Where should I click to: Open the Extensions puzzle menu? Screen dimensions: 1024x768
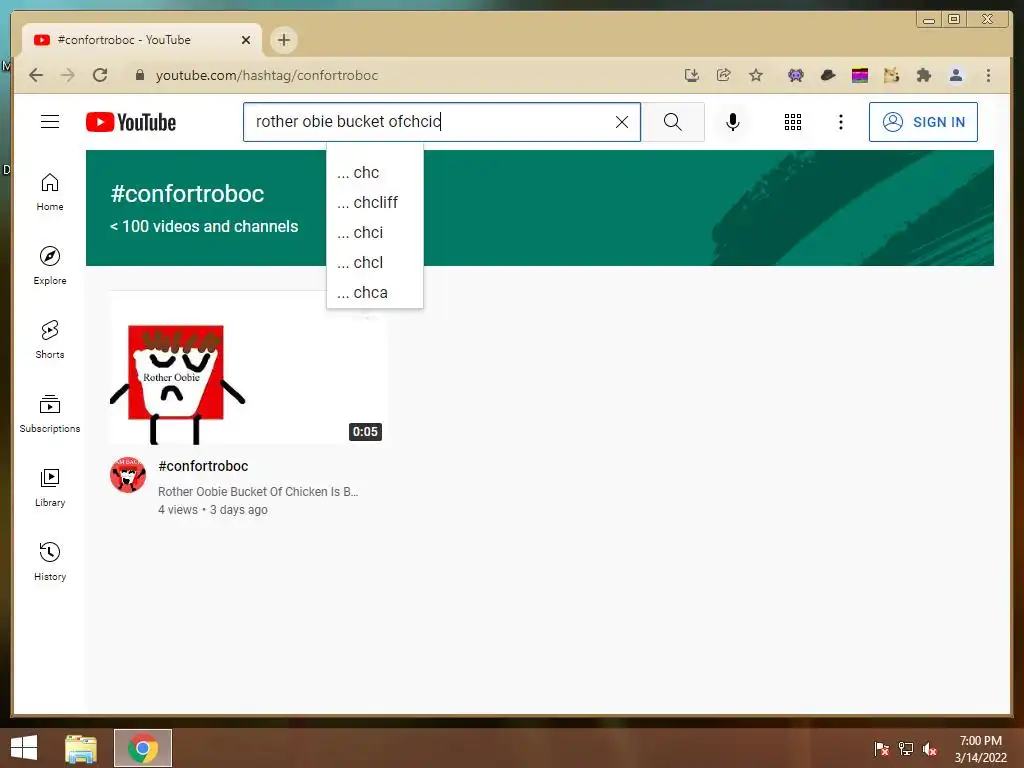point(923,75)
